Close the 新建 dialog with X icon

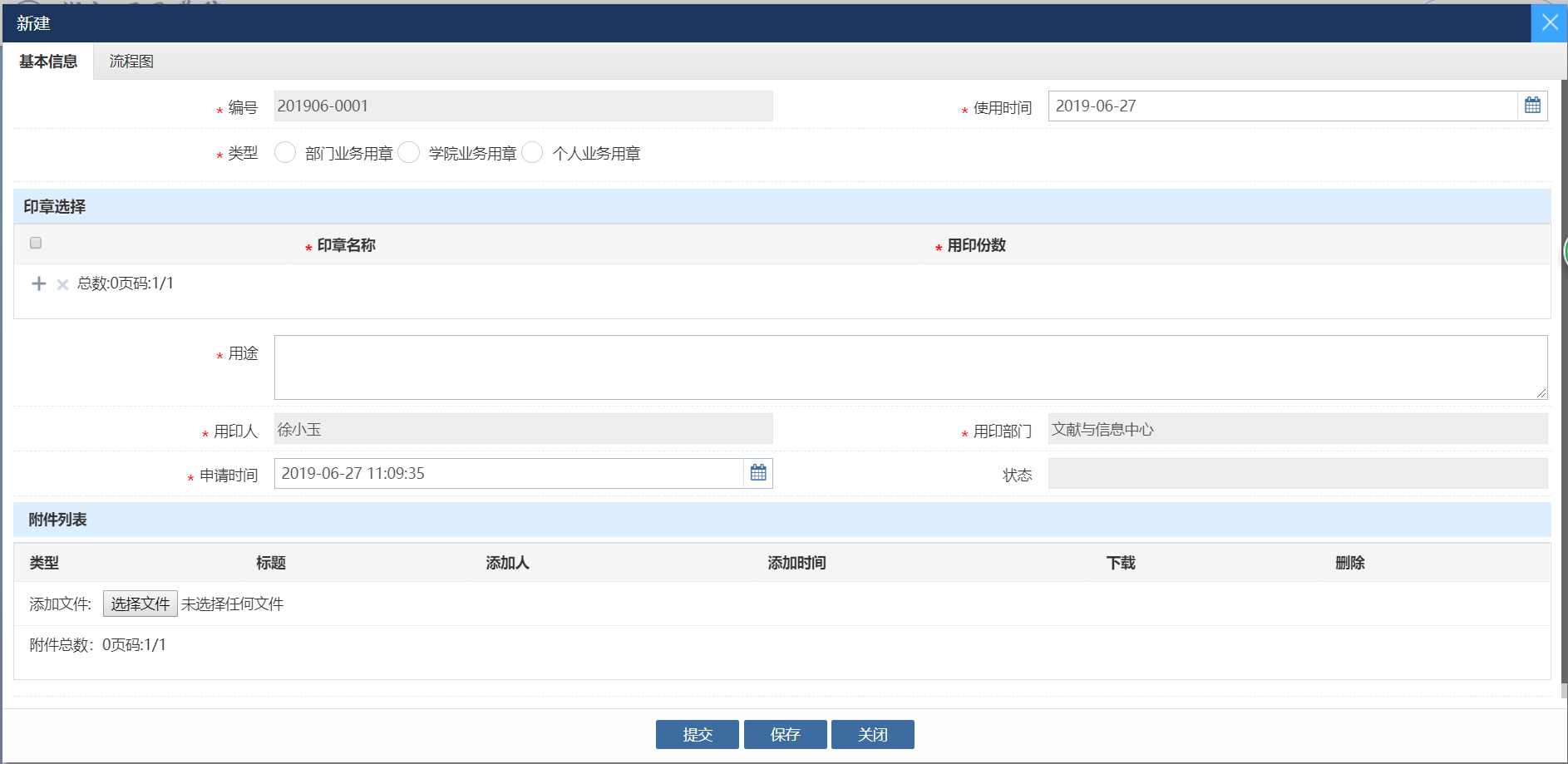tap(1549, 22)
